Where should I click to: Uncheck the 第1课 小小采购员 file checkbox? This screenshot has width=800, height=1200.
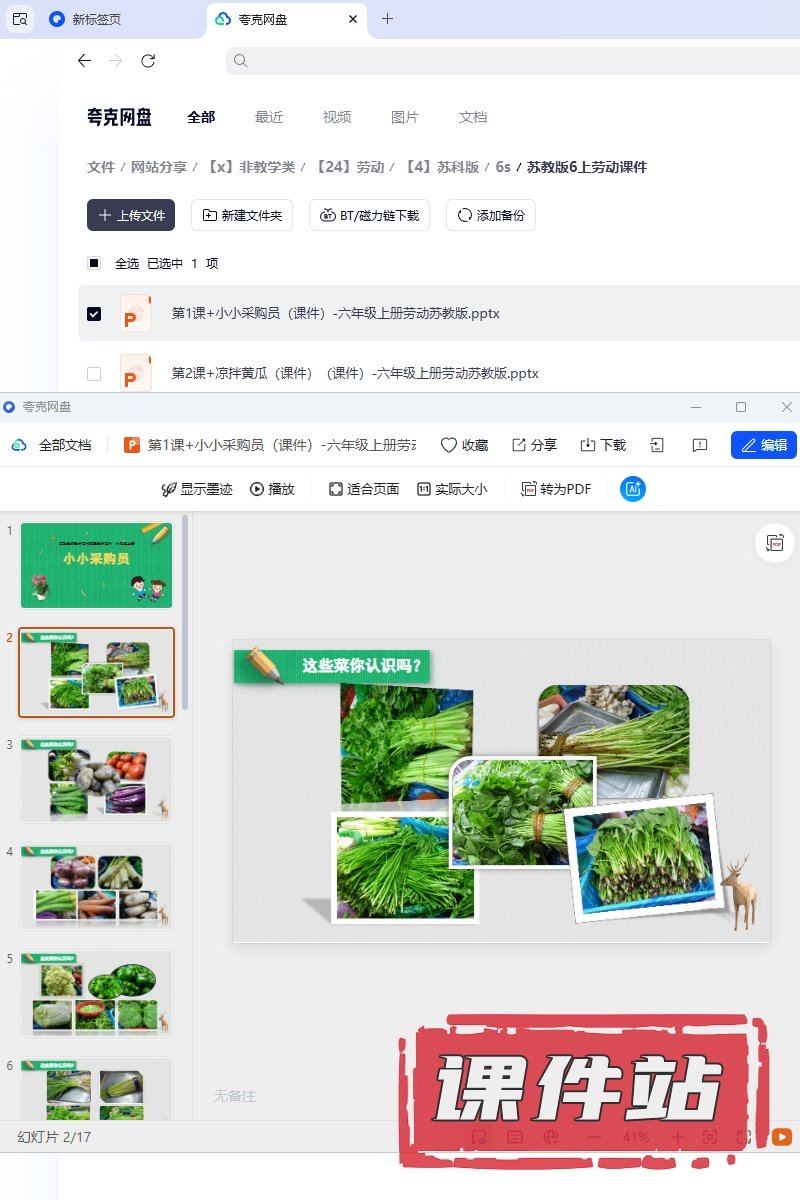[x=94, y=314]
